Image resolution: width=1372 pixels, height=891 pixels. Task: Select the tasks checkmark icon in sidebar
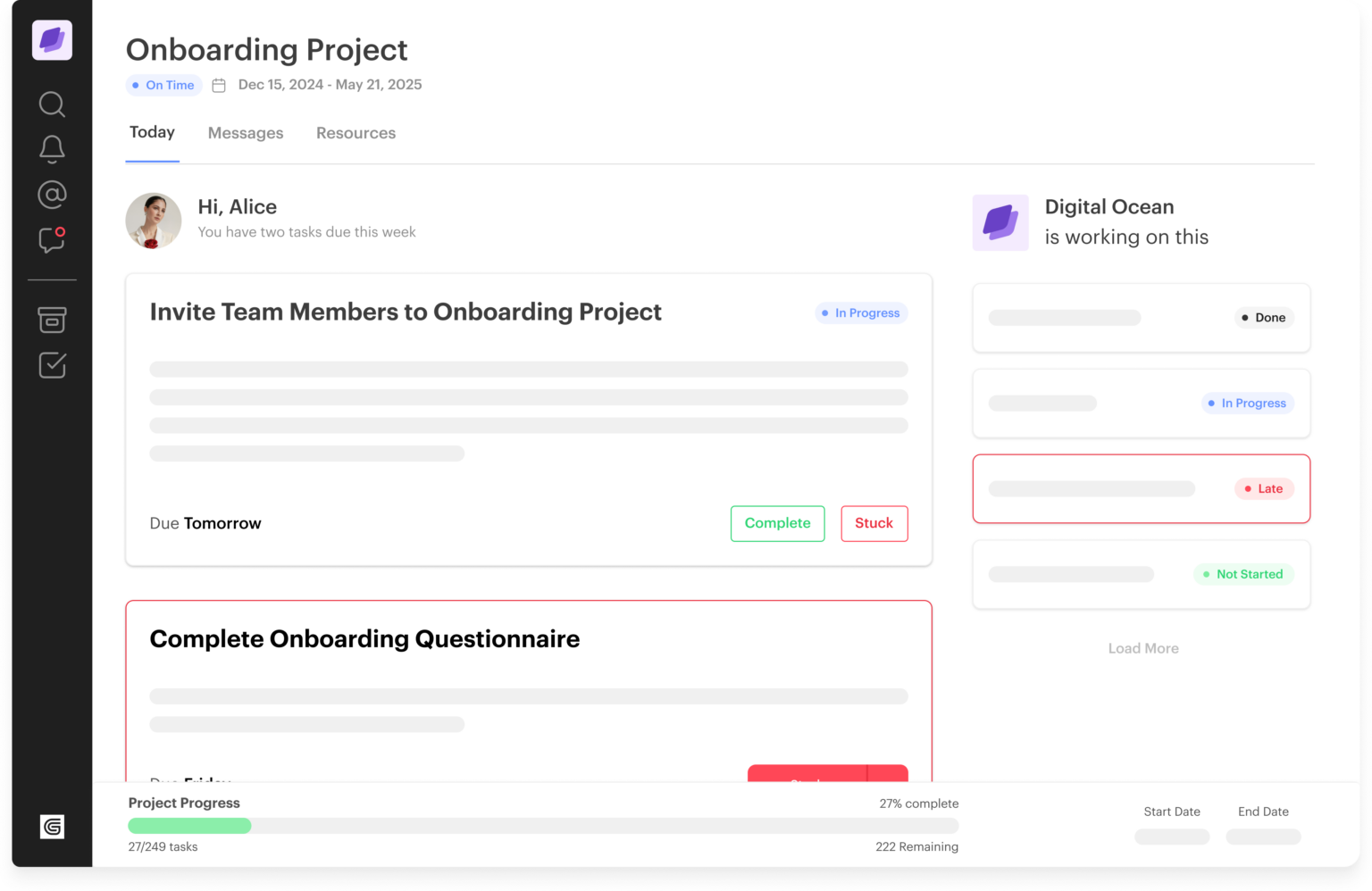(x=52, y=365)
